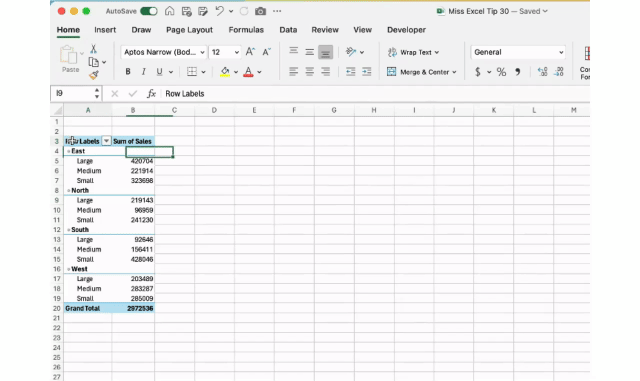
Task: Collapse the North group in pivot table
Action: coord(69,191)
